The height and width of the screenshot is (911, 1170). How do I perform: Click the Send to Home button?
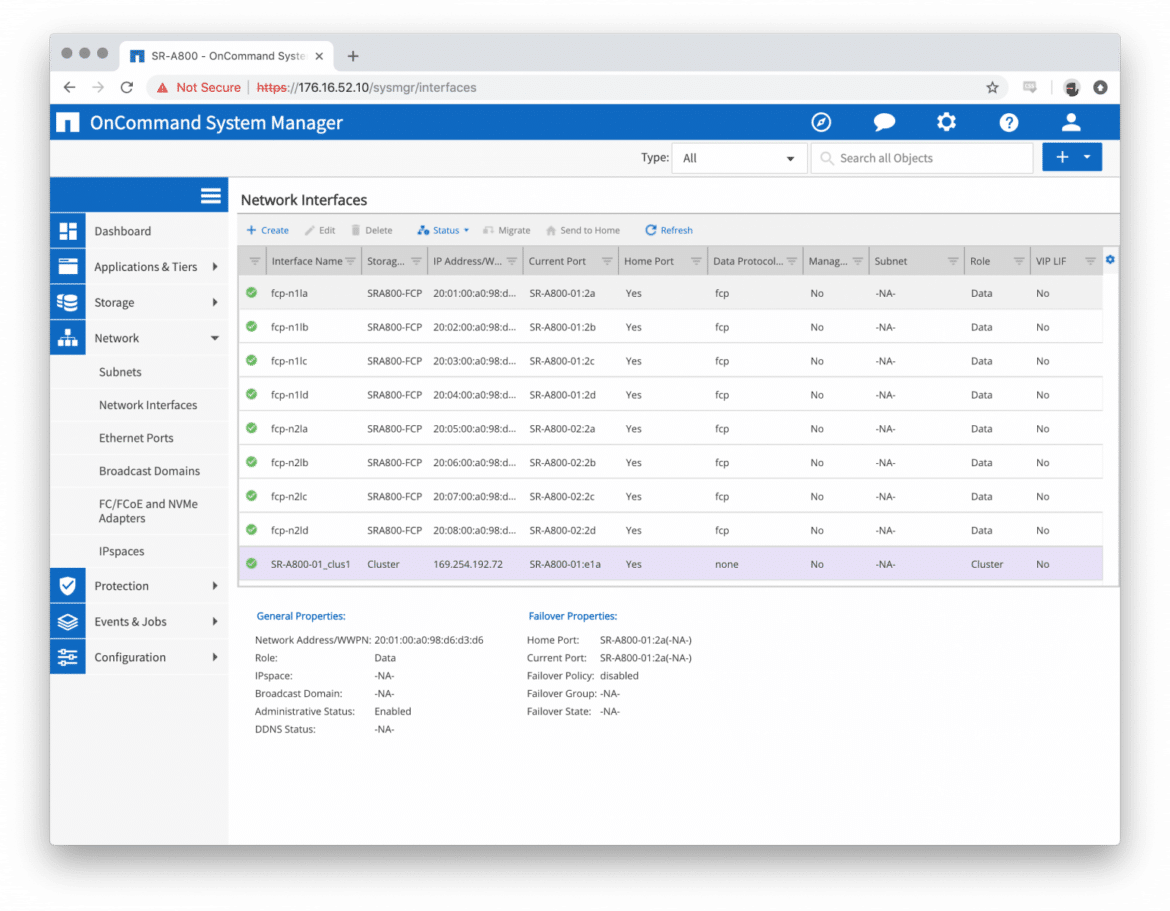[583, 231]
